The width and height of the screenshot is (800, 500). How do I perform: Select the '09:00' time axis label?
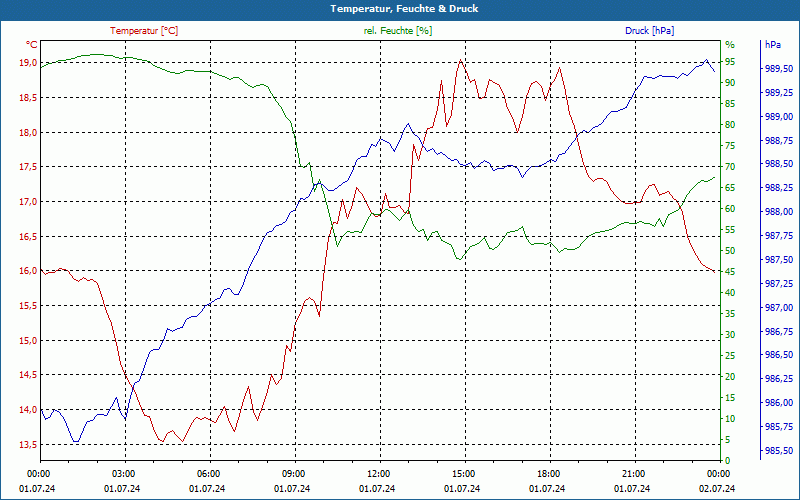coord(293,473)
